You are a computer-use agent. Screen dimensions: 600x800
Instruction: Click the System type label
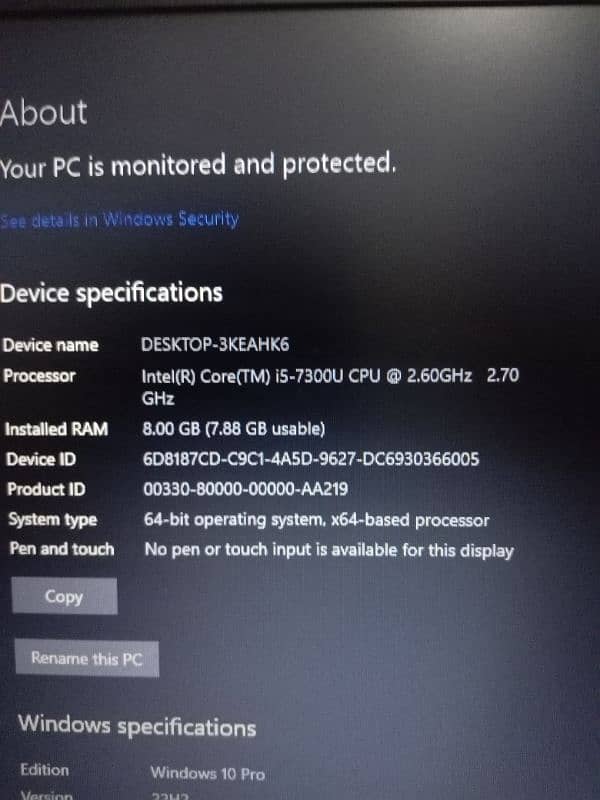pyautogui.click(x=53, y=520)
